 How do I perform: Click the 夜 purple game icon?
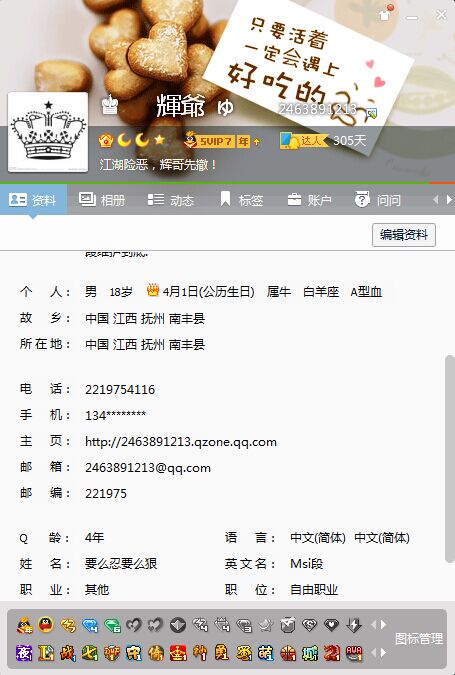24,653
